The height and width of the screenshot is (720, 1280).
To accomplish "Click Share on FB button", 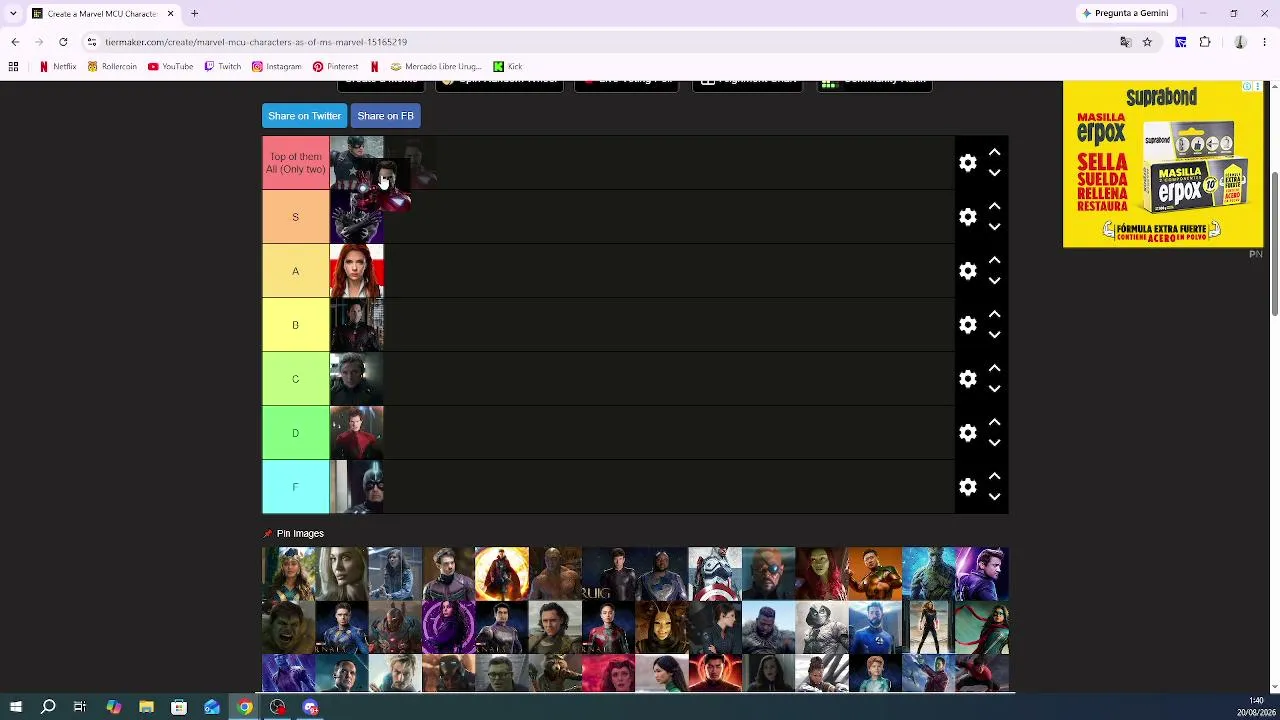I will [x=385, y=116].
